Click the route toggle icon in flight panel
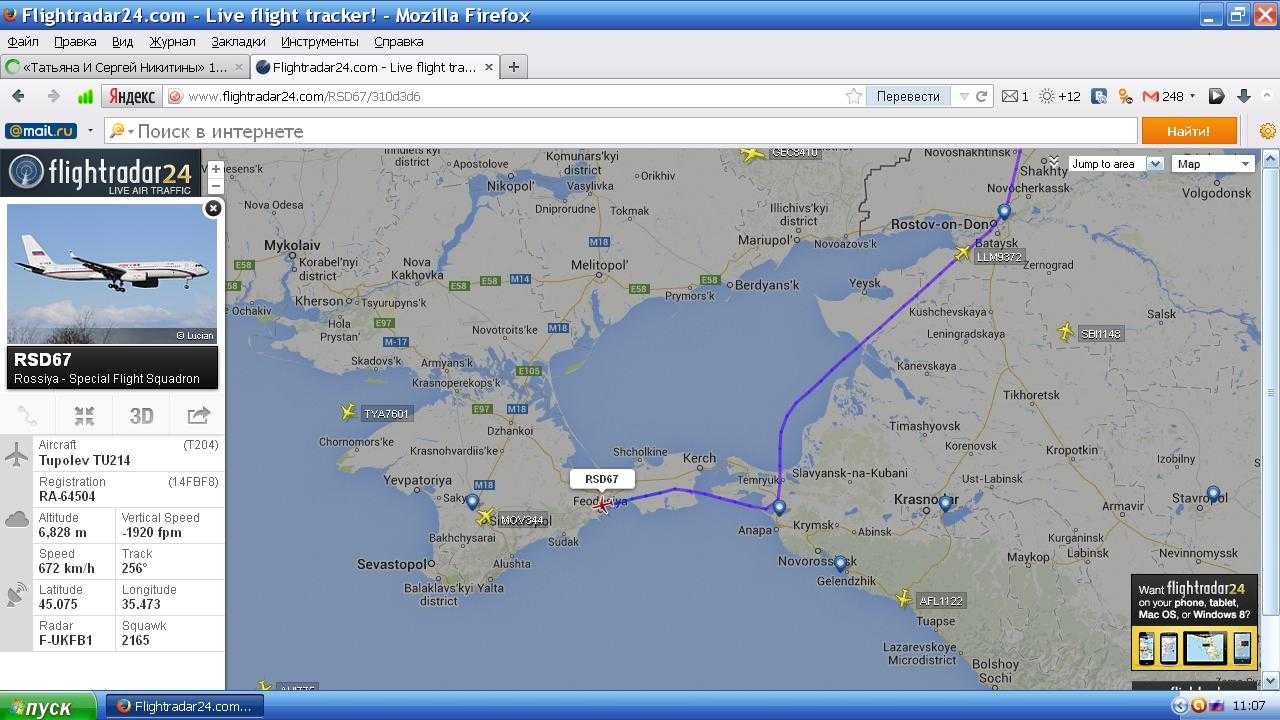This screenshot has width=1280, height=720. (27, 416)
